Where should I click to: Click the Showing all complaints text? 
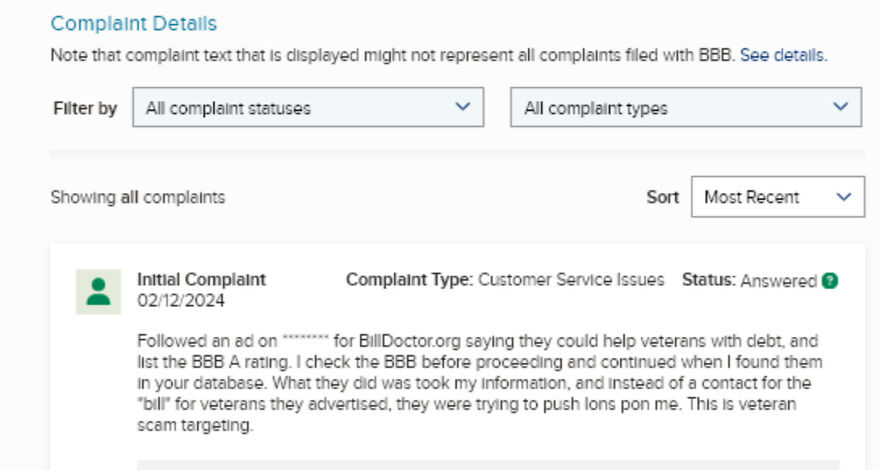point(137,197)
